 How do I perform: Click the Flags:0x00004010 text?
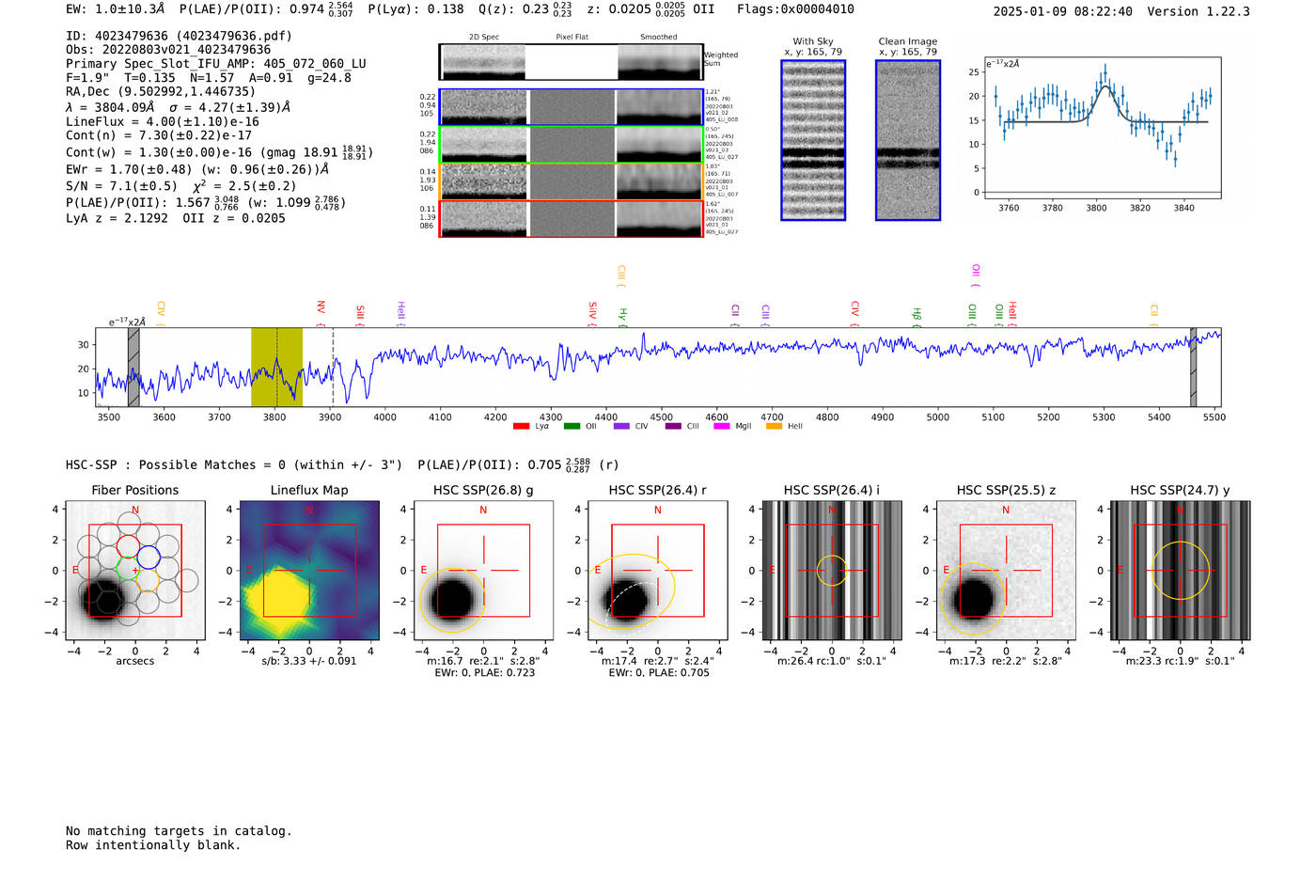point(795,9)
